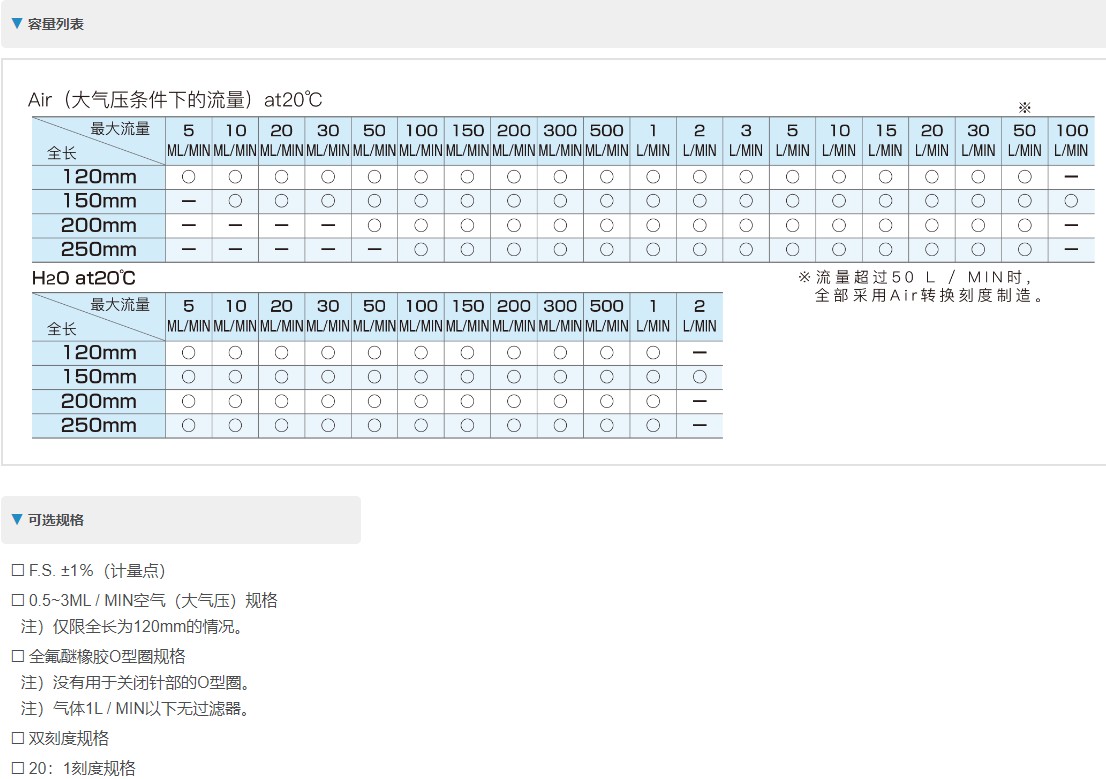Collapse the 可选规格 section header triangle
Viewport: 1106px width, 779px height.
tap(16, 519)
